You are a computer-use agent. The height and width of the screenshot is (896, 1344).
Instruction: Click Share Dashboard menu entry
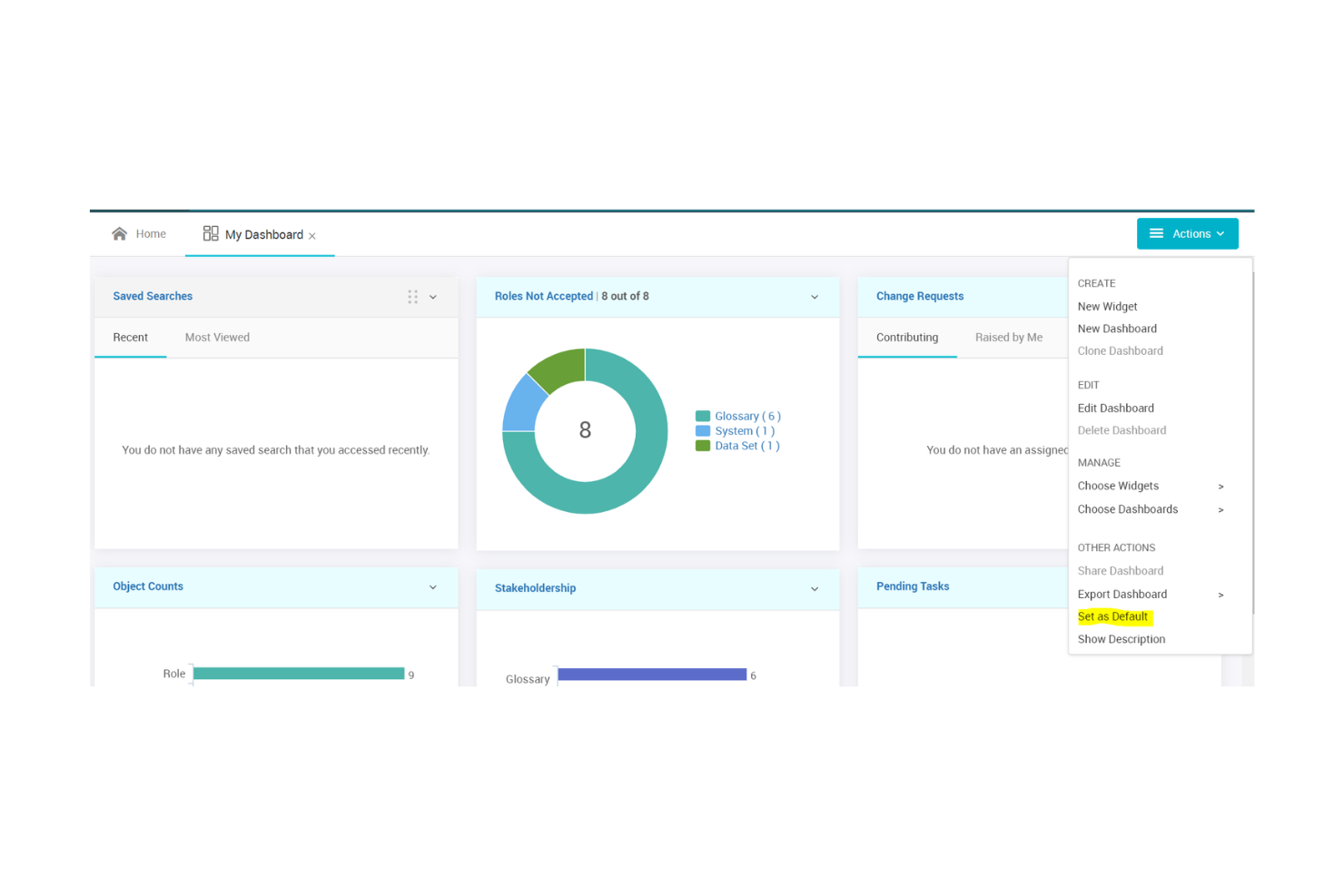click(1120, 571)
